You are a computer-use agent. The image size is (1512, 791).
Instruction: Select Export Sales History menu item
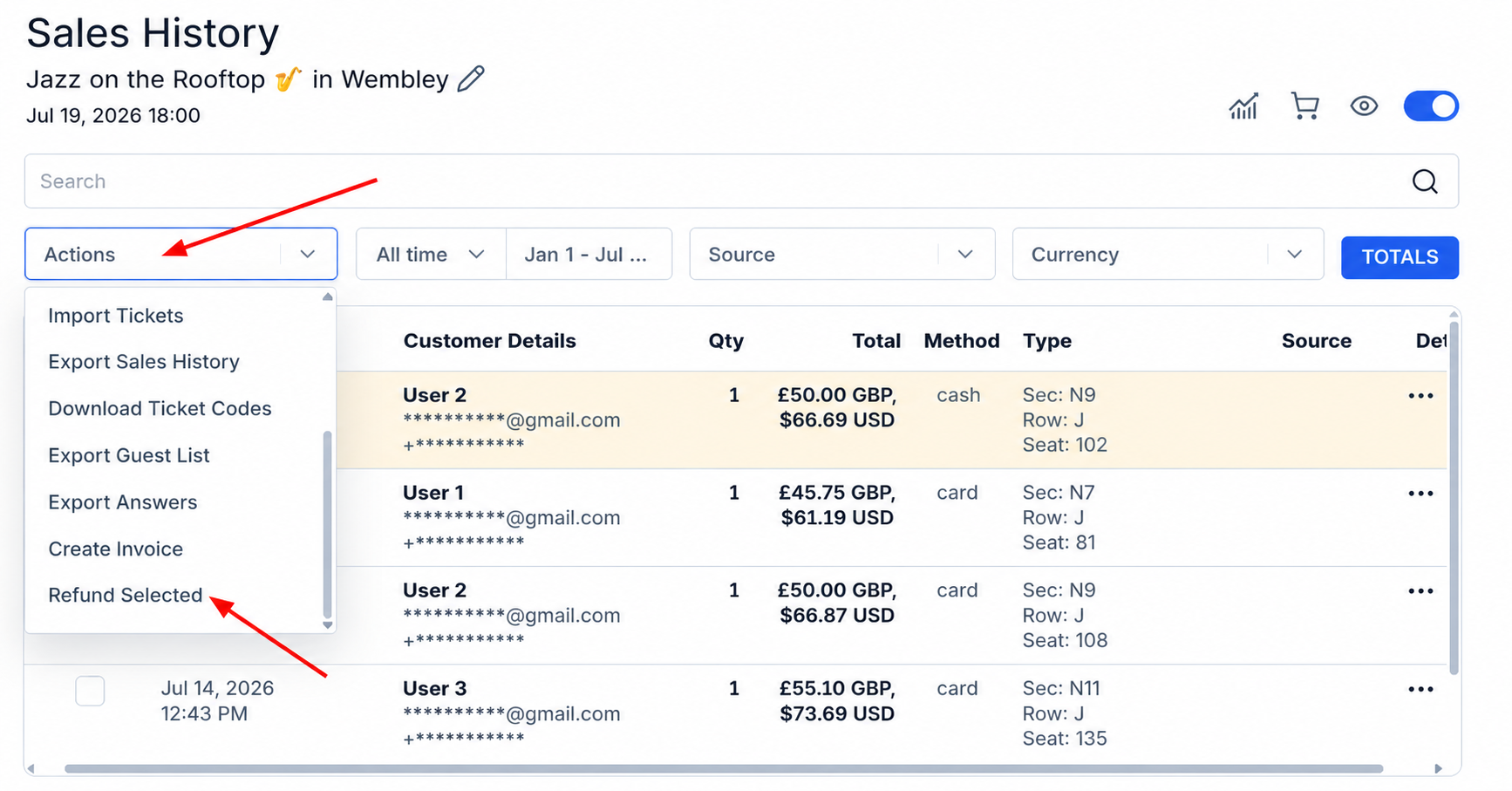pos(144,362)
